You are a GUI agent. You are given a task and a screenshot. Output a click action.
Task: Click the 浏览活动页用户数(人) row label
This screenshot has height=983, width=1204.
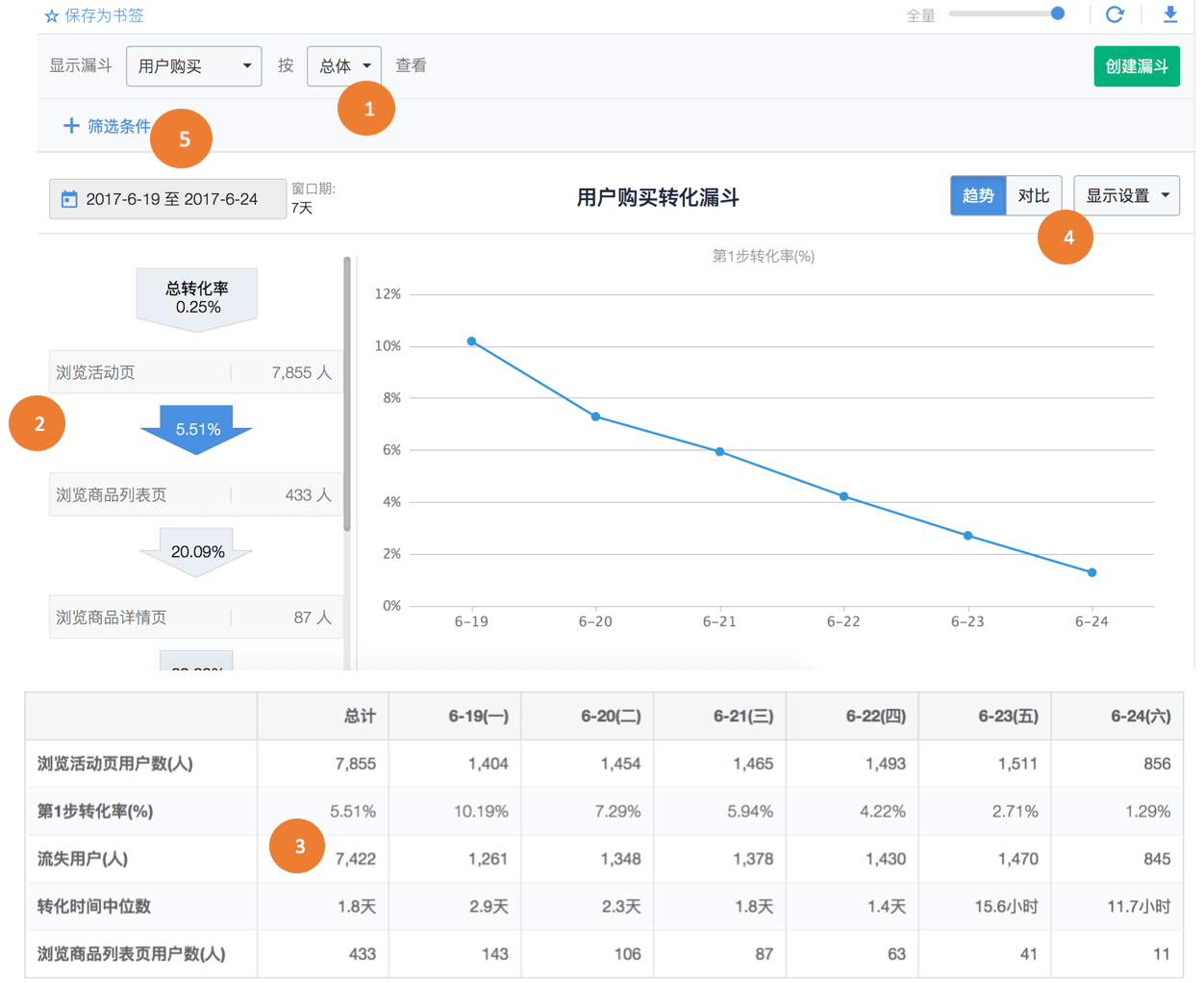point(115,764)
